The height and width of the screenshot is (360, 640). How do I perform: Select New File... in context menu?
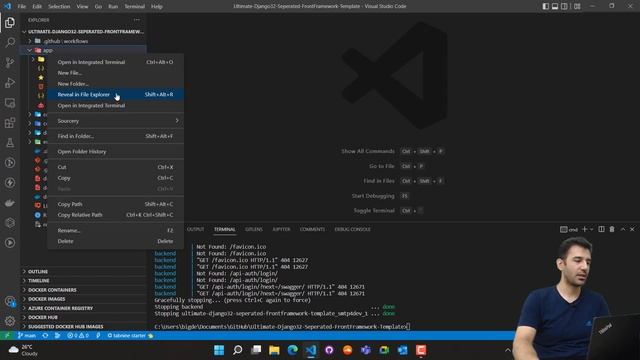116,73
